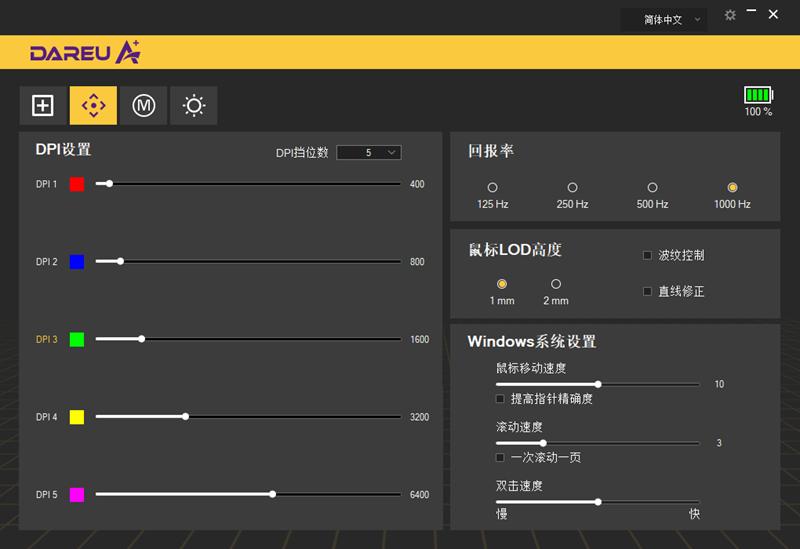The image size is (800, 549).
Task: Click the scroll speed value 3
Action: [x=719, y=443]
